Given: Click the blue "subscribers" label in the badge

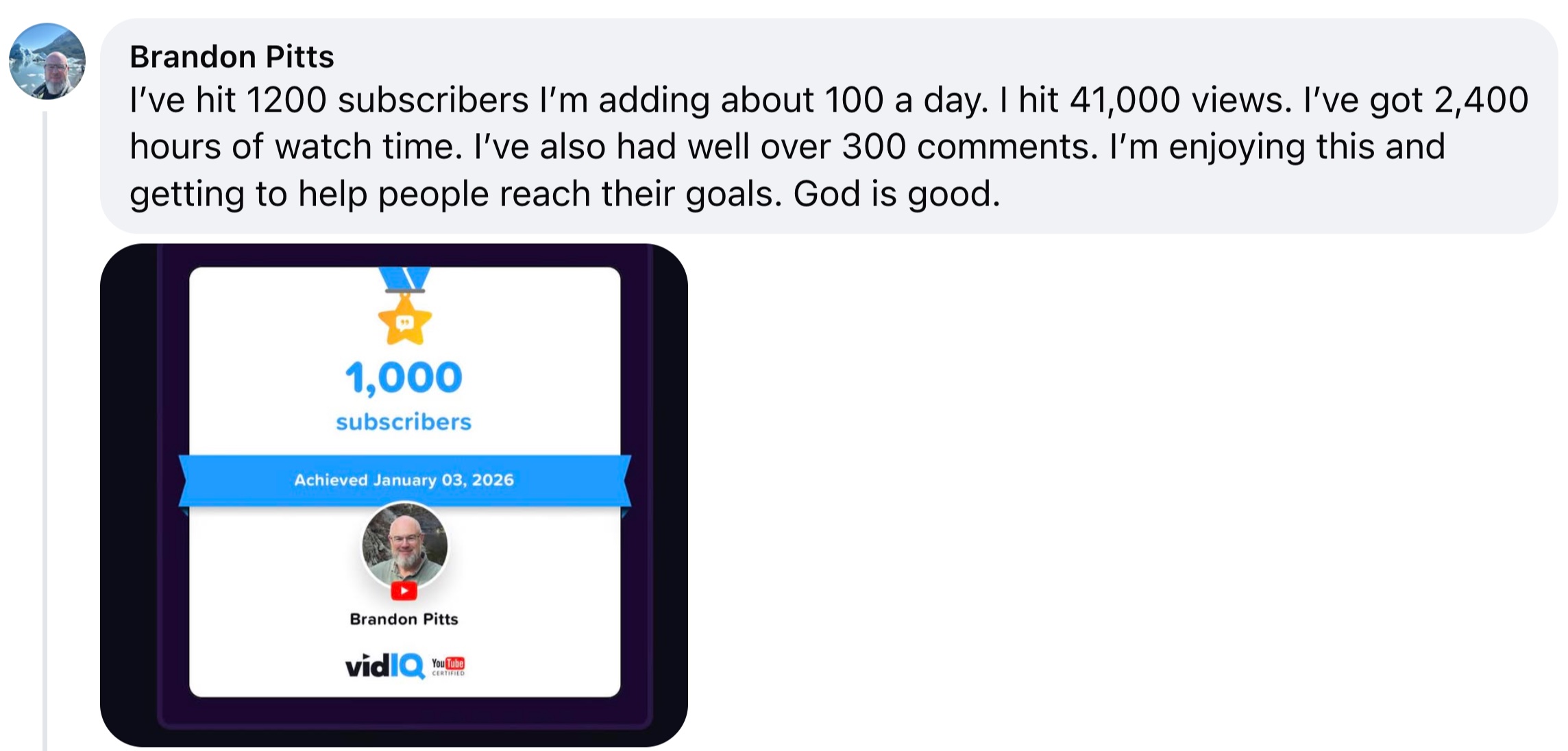Looking at the screenshot, I should 404,422.
